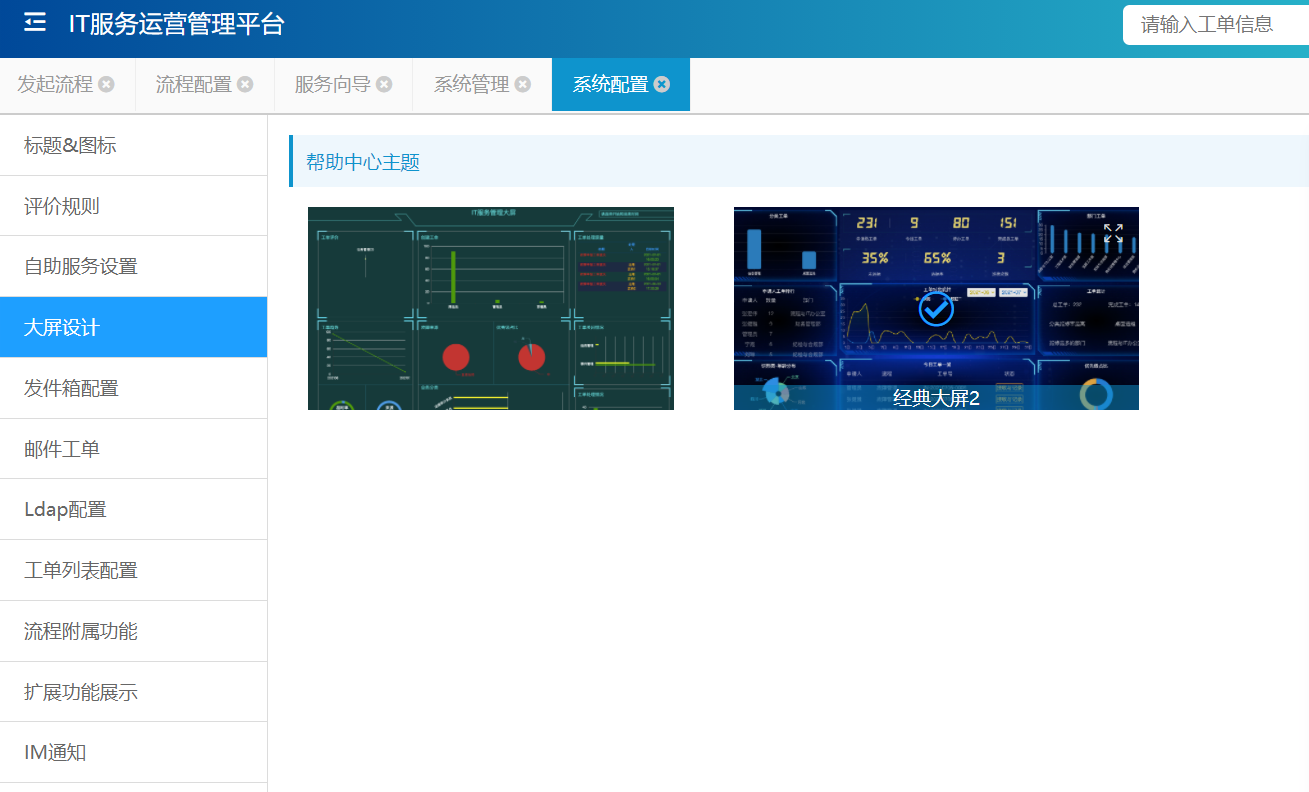1309x792 pixels.
Task: Close the active 系统配置 tab
Action: (x=662, y=85)
